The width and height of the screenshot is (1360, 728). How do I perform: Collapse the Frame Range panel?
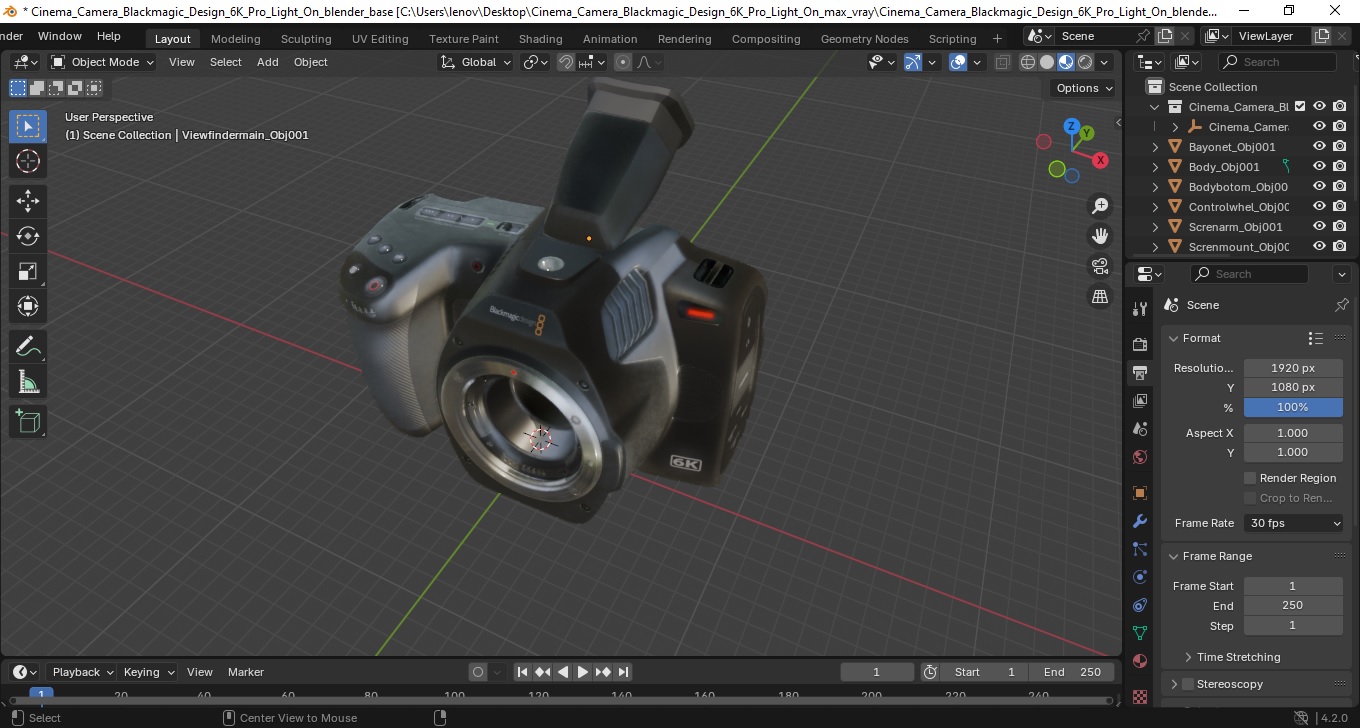pos(1174,556)
